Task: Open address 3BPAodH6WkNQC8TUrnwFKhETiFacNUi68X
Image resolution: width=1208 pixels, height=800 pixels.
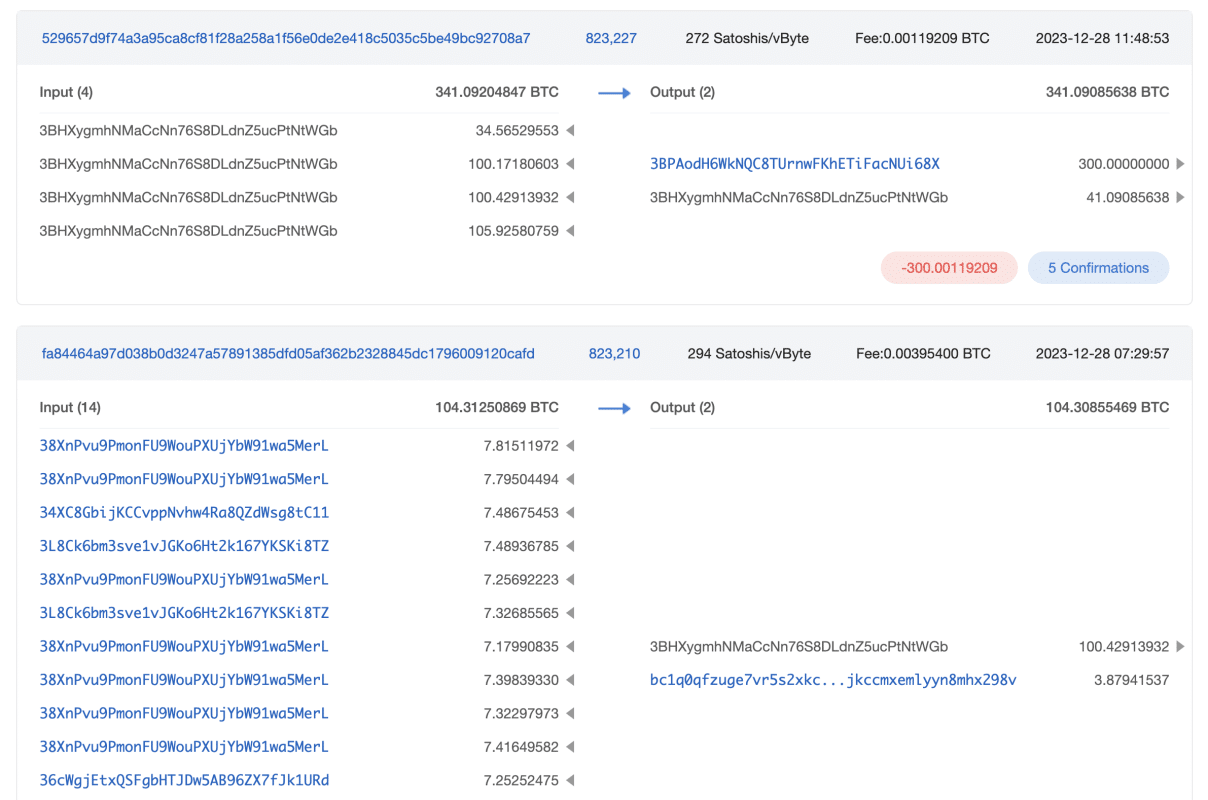Action: 794,164
